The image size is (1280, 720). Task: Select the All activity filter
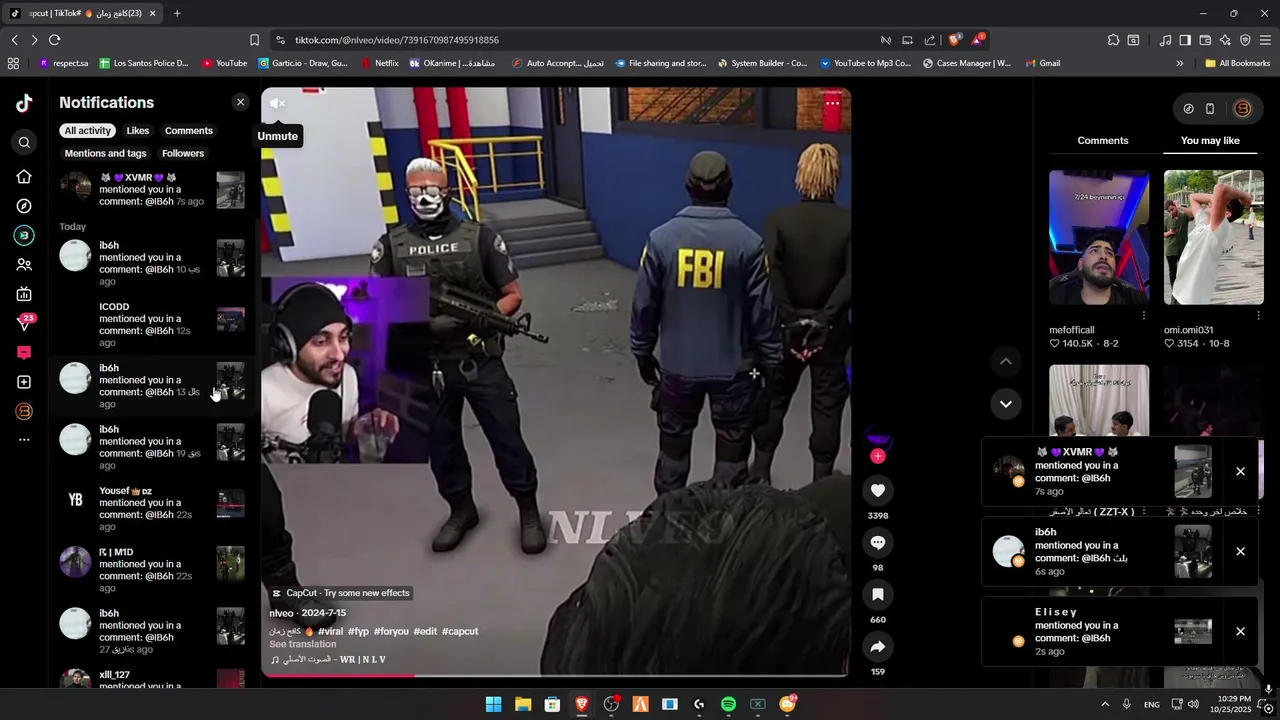click(88, 131)
